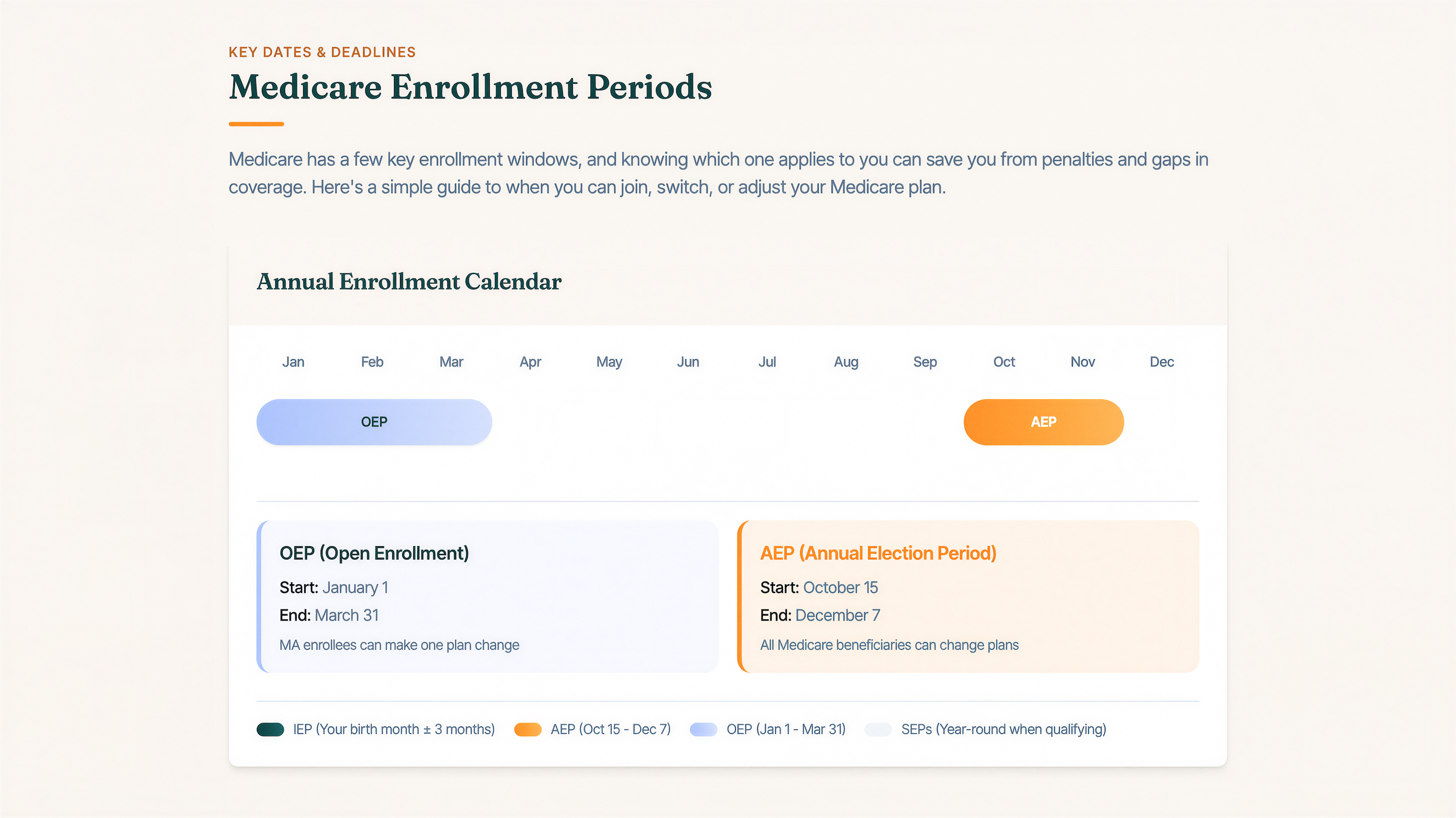Click the SEPs year-round legend text
The image size is (1456, 818).
pyautogui.click(x=1003, y=729)
